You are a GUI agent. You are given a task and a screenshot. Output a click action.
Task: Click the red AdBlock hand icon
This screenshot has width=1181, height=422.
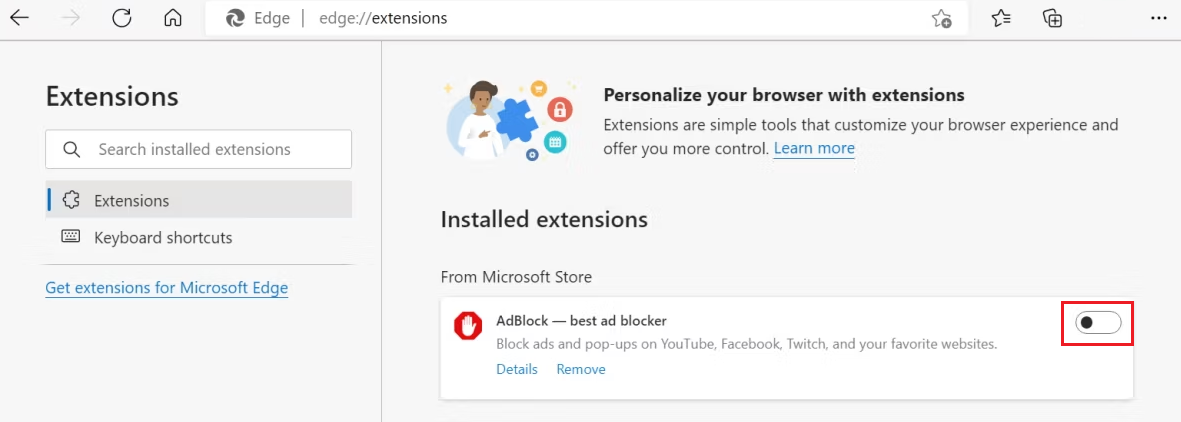coord(468,326)
